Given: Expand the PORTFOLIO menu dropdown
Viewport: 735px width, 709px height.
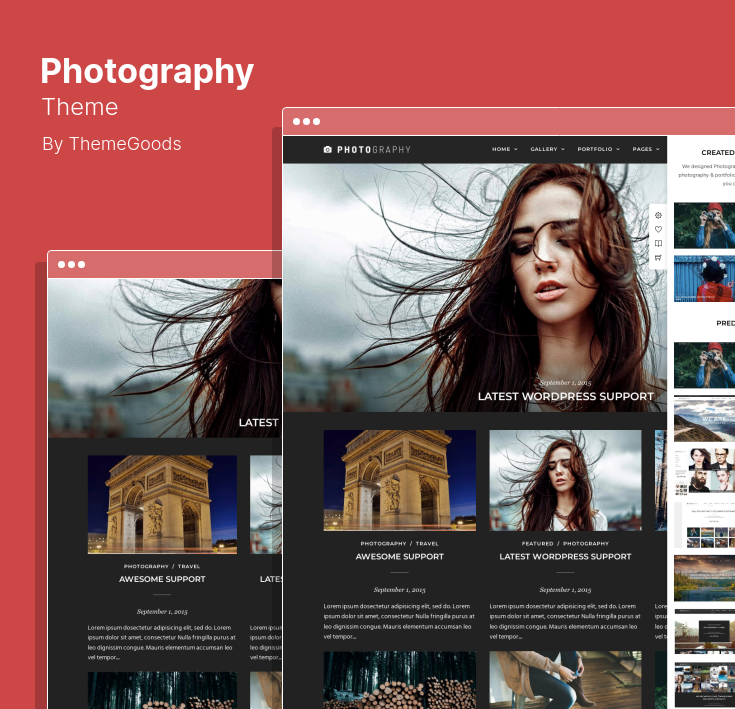Looking at the screenshot, I should [599, 149].
